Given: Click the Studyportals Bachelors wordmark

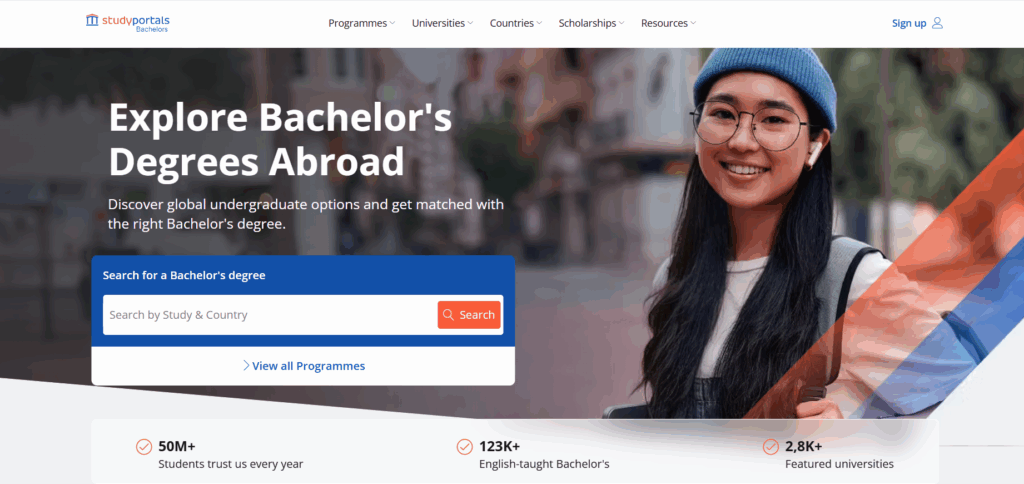Looking at the screenshot, I should (136, 23).
